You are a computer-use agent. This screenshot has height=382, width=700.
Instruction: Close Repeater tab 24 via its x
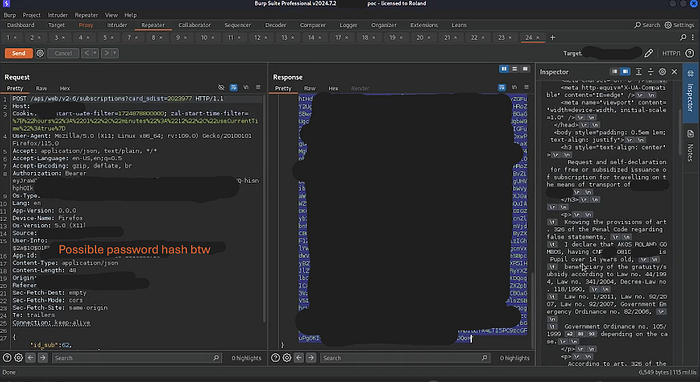click(538, 37)
